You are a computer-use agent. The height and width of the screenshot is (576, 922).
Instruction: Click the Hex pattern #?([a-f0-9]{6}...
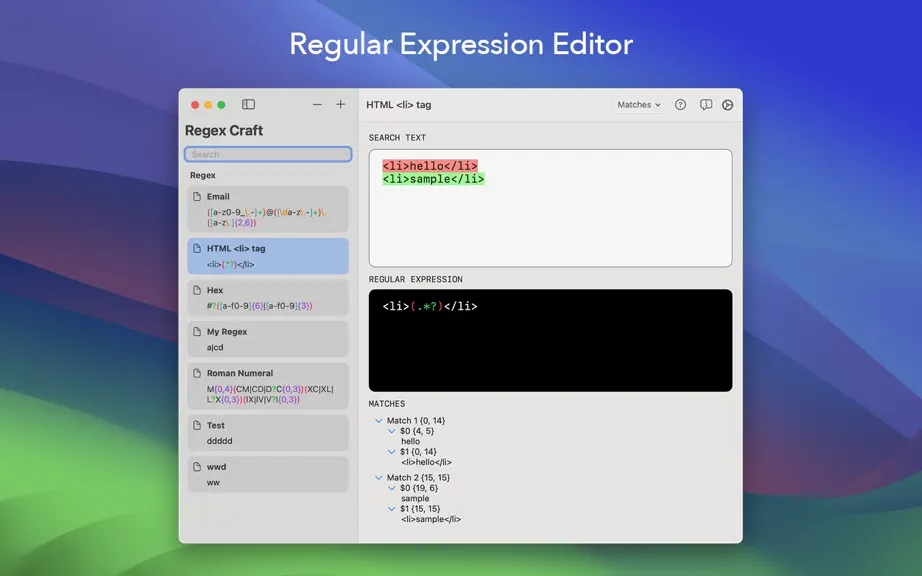(x=259, y=306)
